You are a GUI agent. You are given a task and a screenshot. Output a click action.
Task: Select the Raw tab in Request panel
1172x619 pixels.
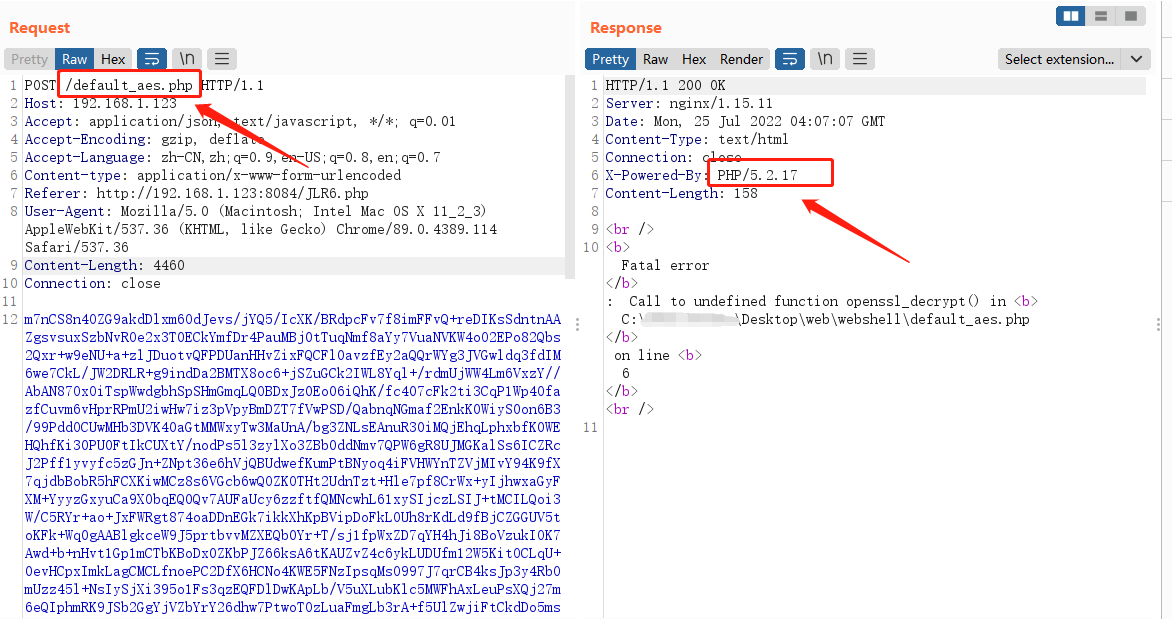pos(74,59)
